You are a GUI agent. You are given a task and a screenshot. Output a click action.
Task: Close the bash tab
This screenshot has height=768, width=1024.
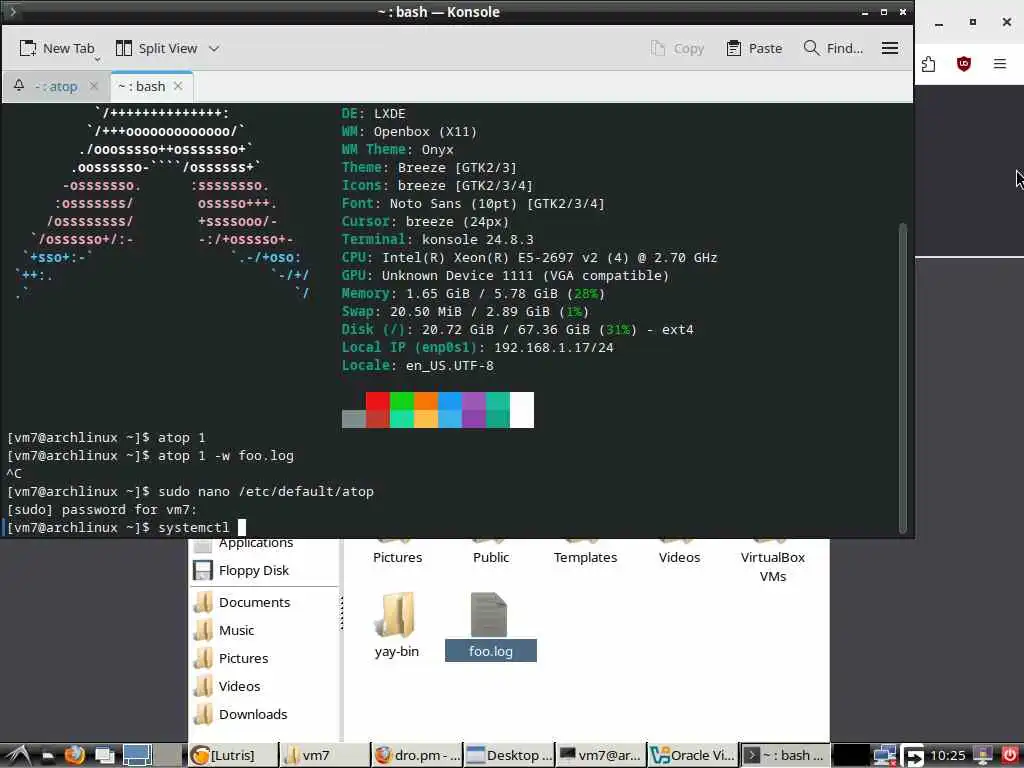tap(178, 86)
